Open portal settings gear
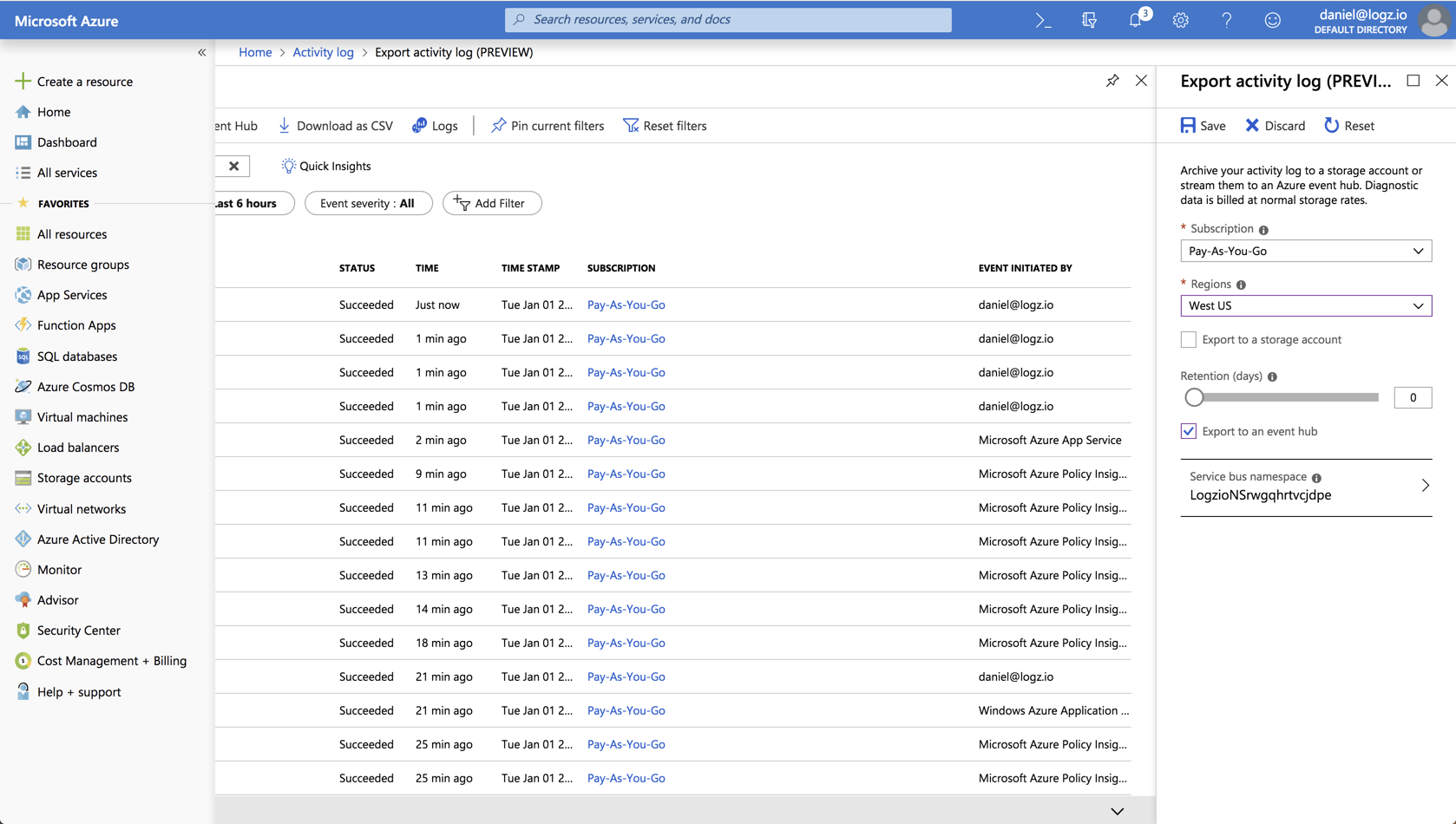This screenshot has width=1456, height=824. click(x=1181, y=20)
